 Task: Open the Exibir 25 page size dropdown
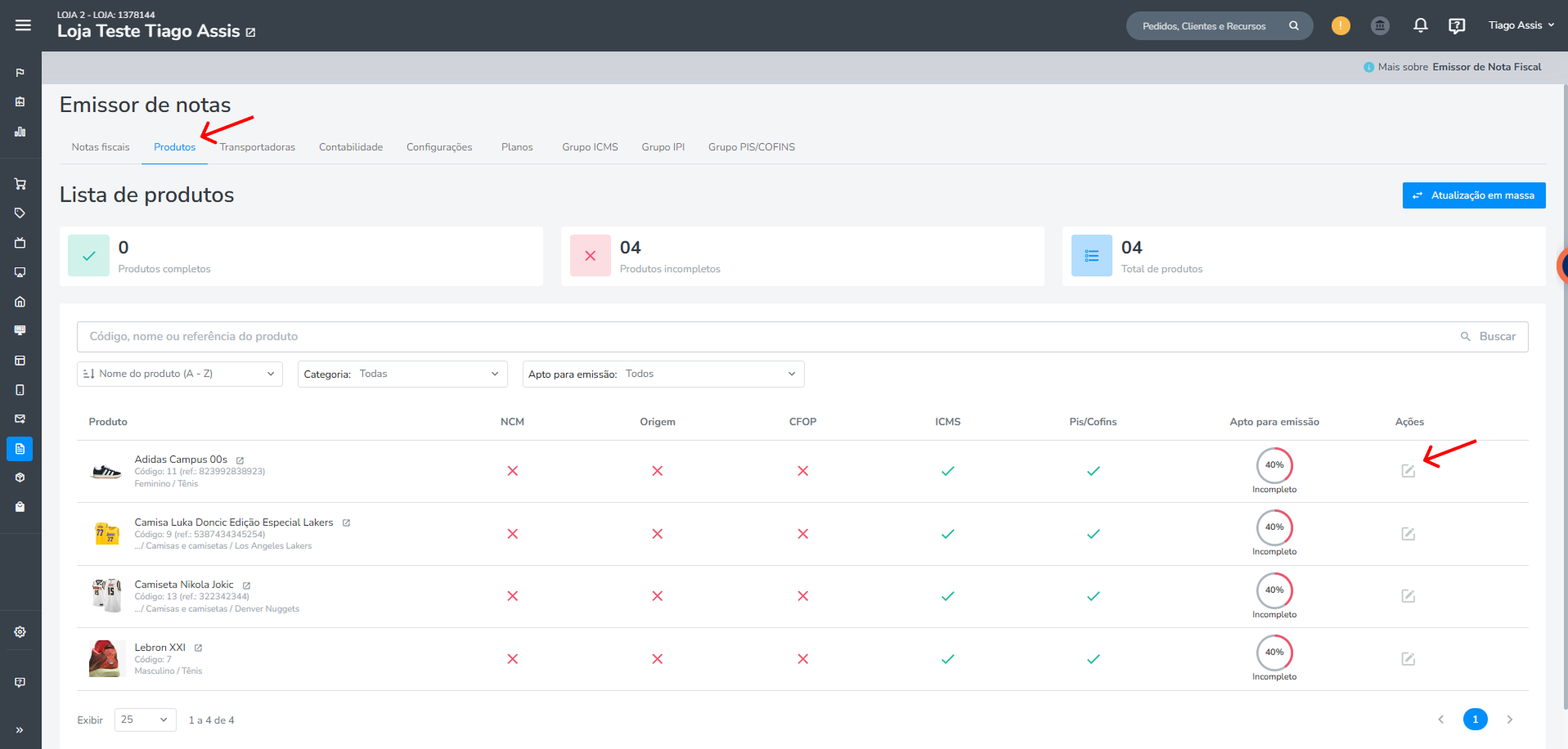tap(146, 720)
